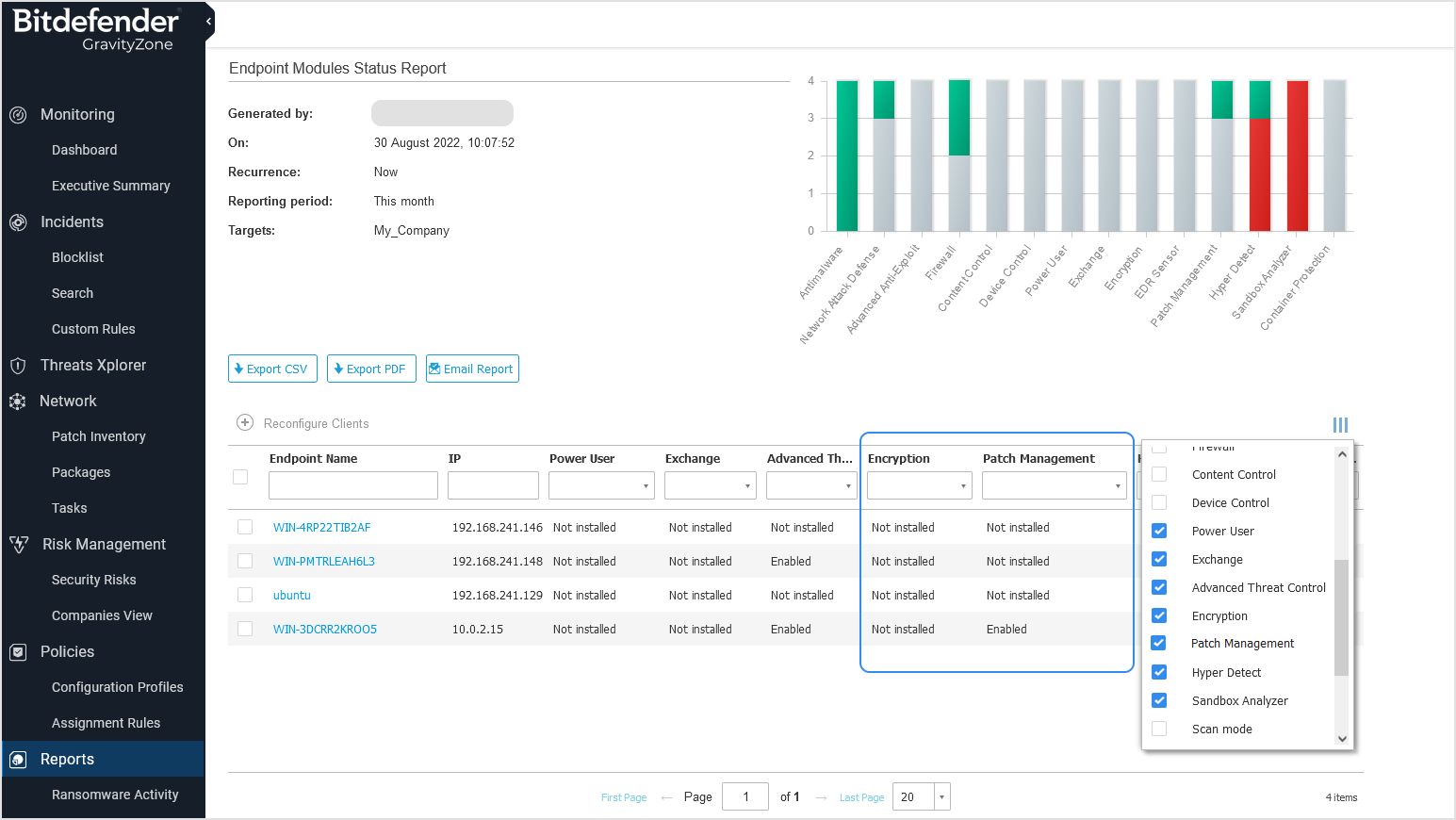The width and height of the screenshot is (1456, 820).
Task: Open the Power User filter dropdown
Action: point(601,485)
